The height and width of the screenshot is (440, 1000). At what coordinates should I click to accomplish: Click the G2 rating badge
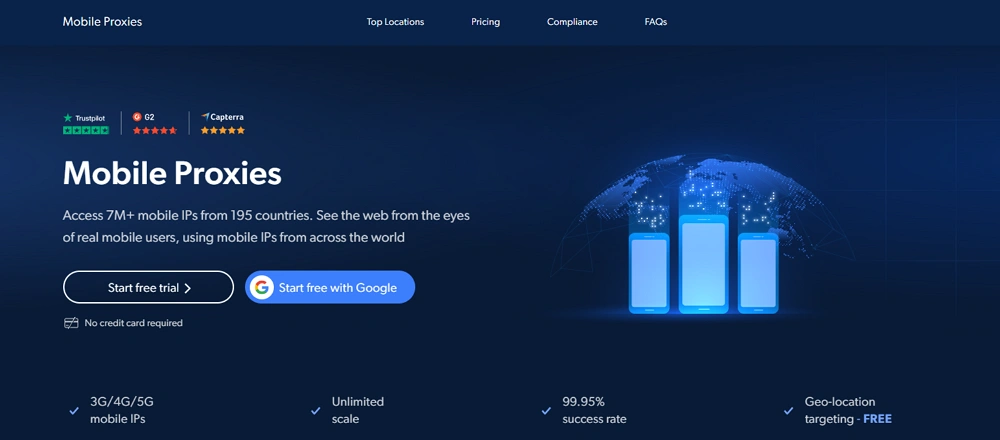click(154, 124)
